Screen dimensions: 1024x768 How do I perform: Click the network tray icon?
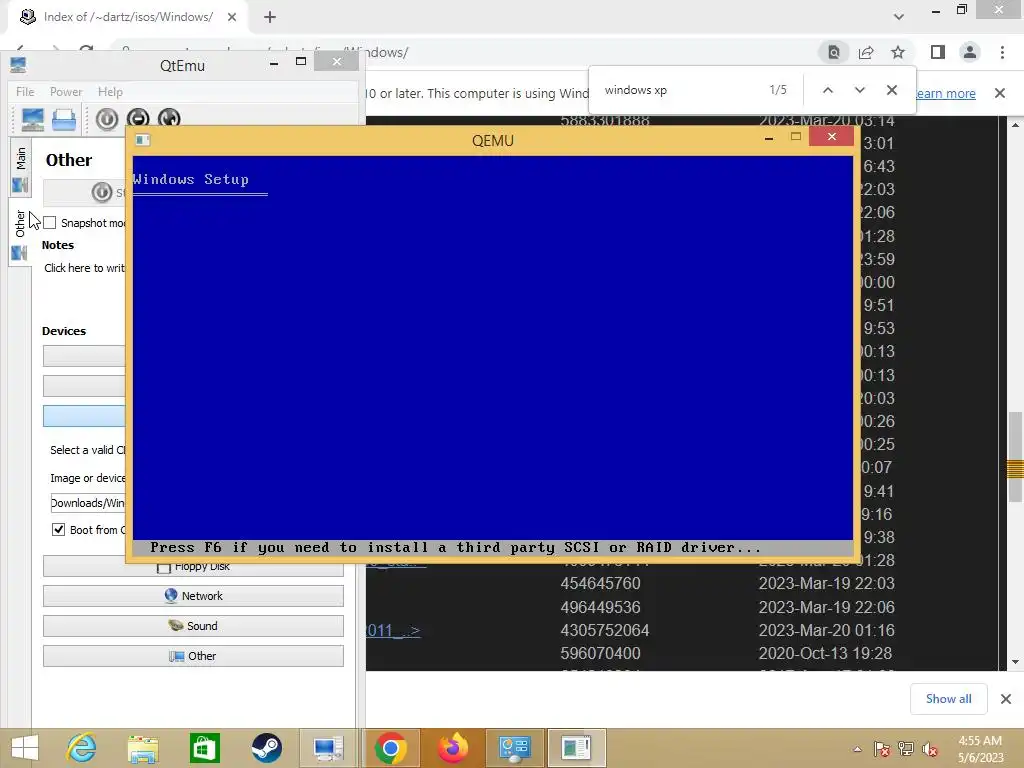tap(906, 749)
